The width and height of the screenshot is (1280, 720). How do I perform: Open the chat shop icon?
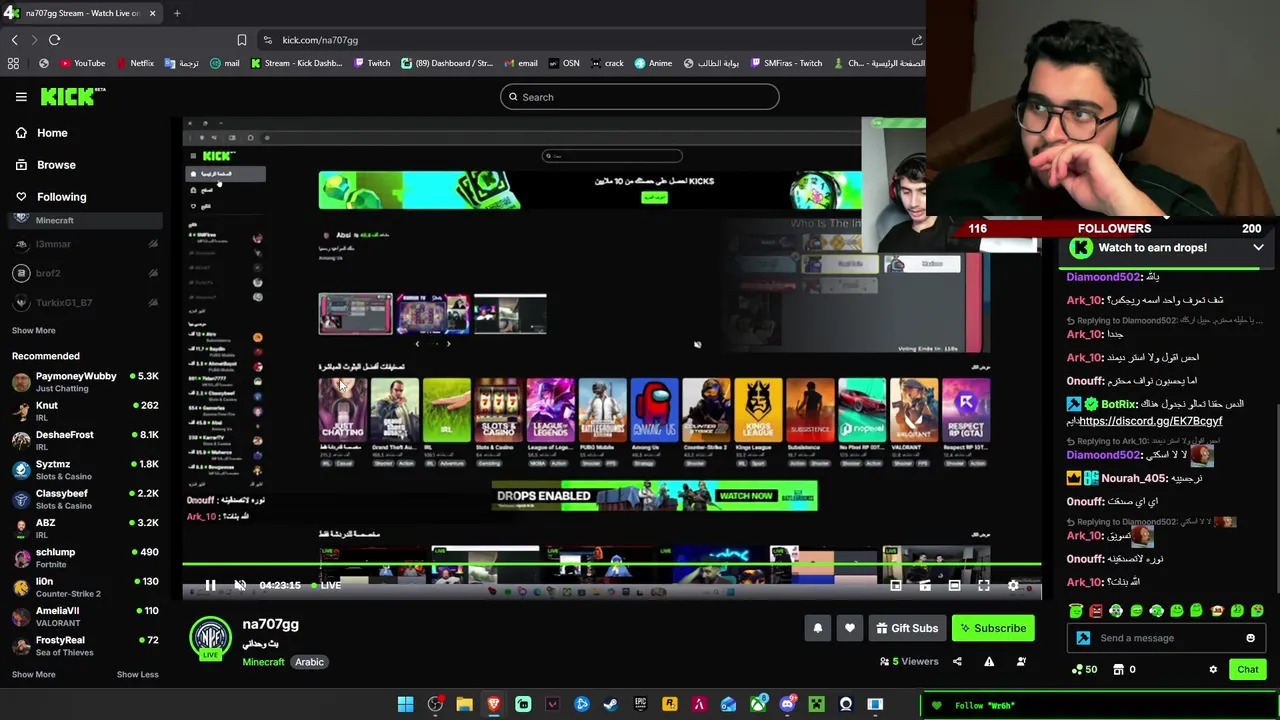coord(1119,669)
